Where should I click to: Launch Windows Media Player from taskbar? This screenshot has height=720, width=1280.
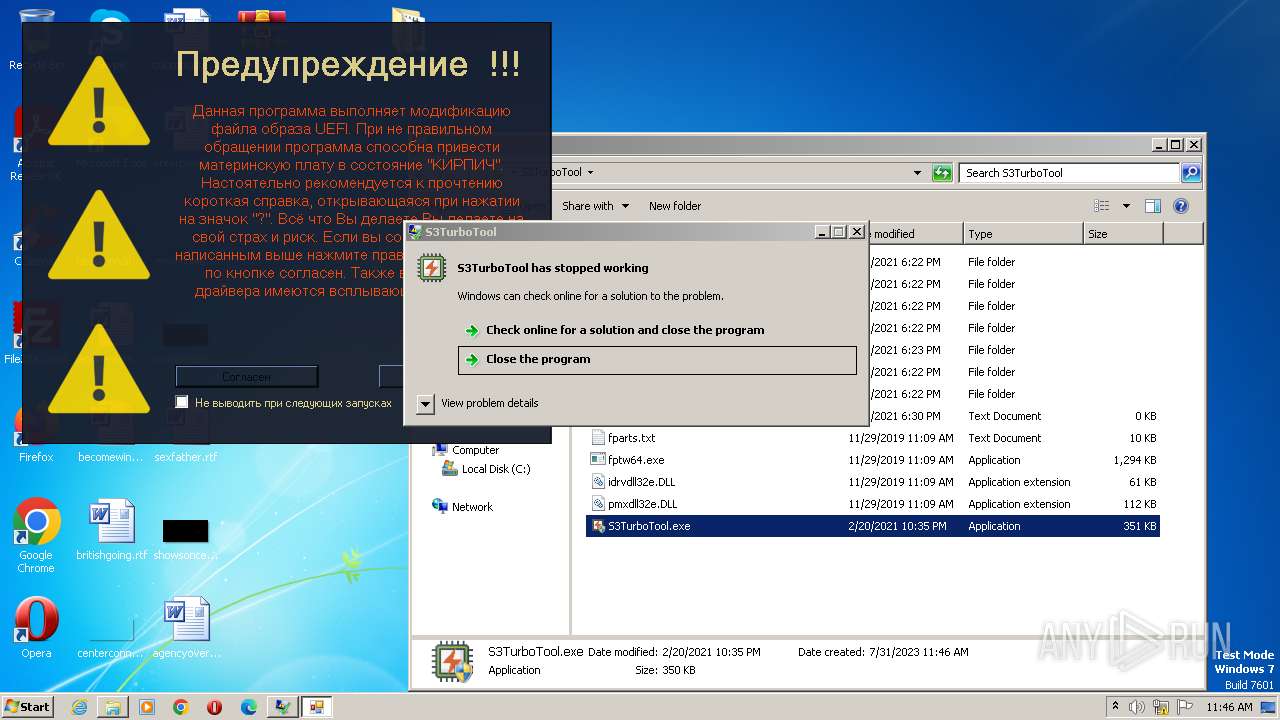click(147, 707)
